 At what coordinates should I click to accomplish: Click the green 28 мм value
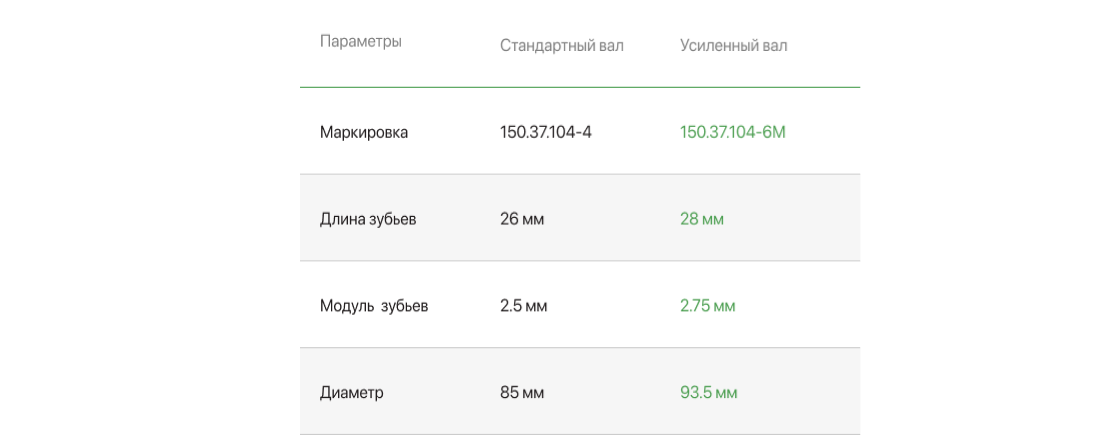(701, 219)
